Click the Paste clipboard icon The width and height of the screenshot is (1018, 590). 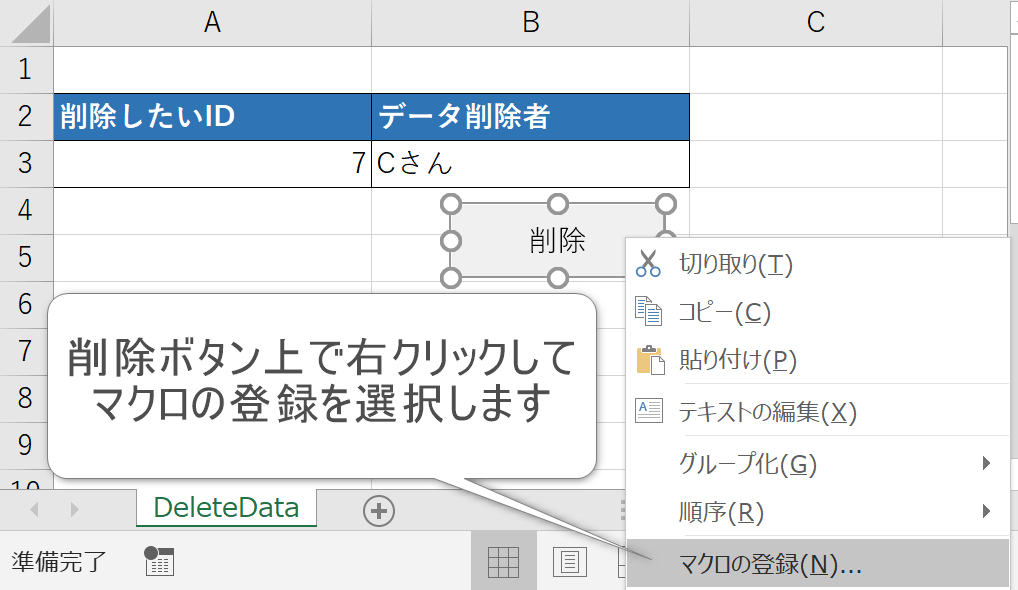(x=649, y=360)
